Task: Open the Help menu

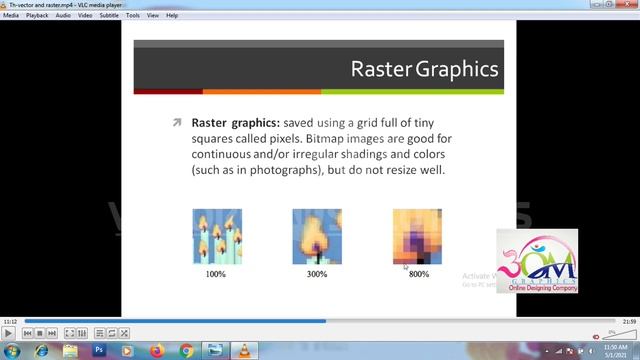Action: [172, 16]
